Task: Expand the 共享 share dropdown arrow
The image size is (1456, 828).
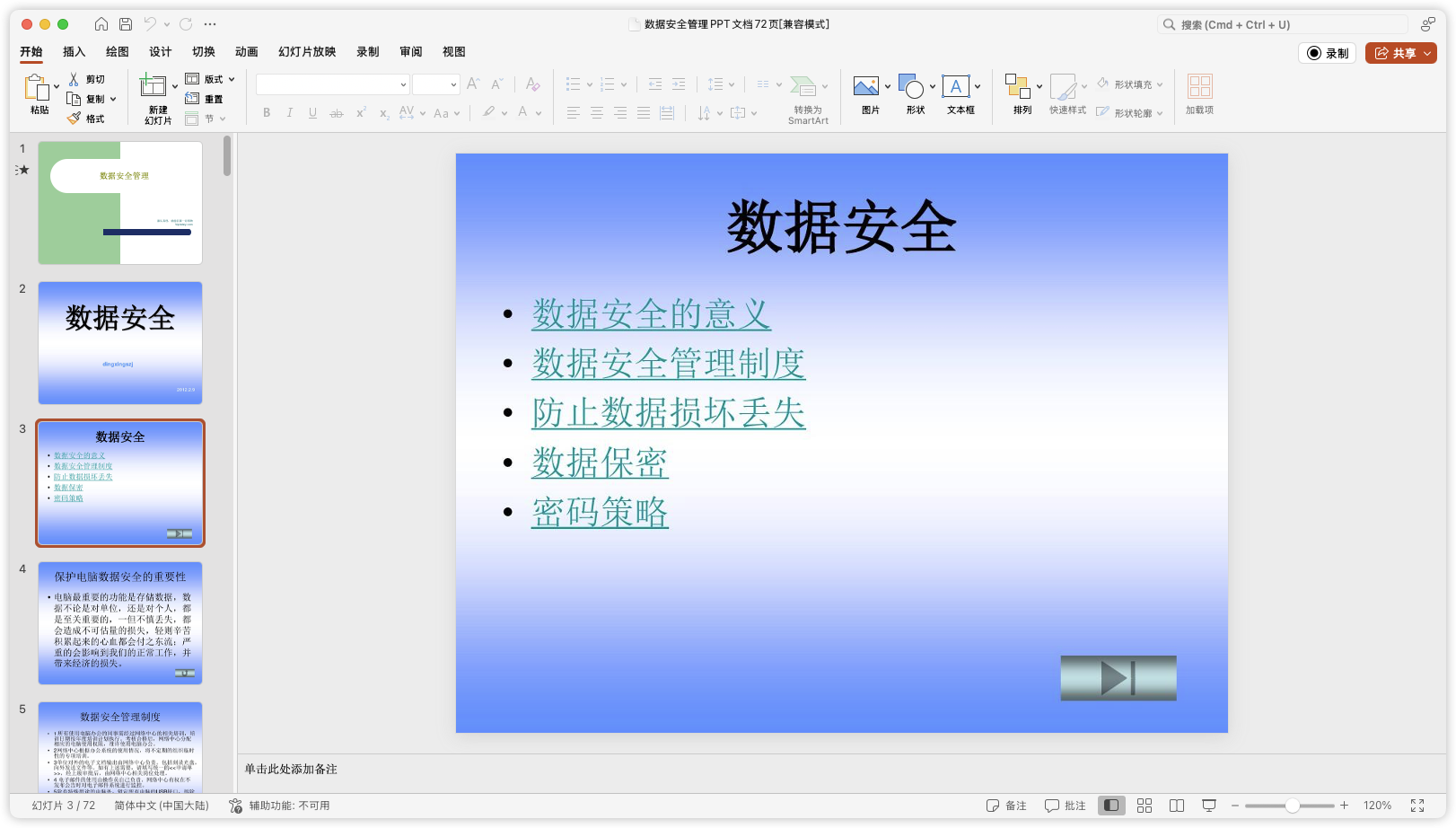Action: 1425,52
